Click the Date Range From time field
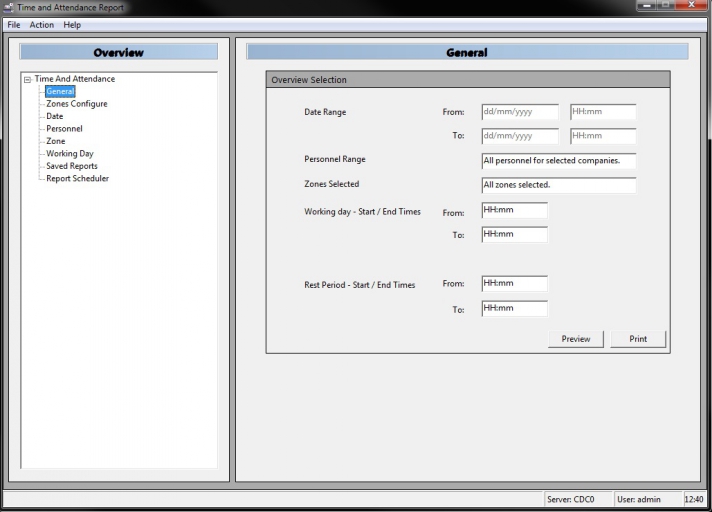Viewport: 712px width, 512px height. (603, 112)
